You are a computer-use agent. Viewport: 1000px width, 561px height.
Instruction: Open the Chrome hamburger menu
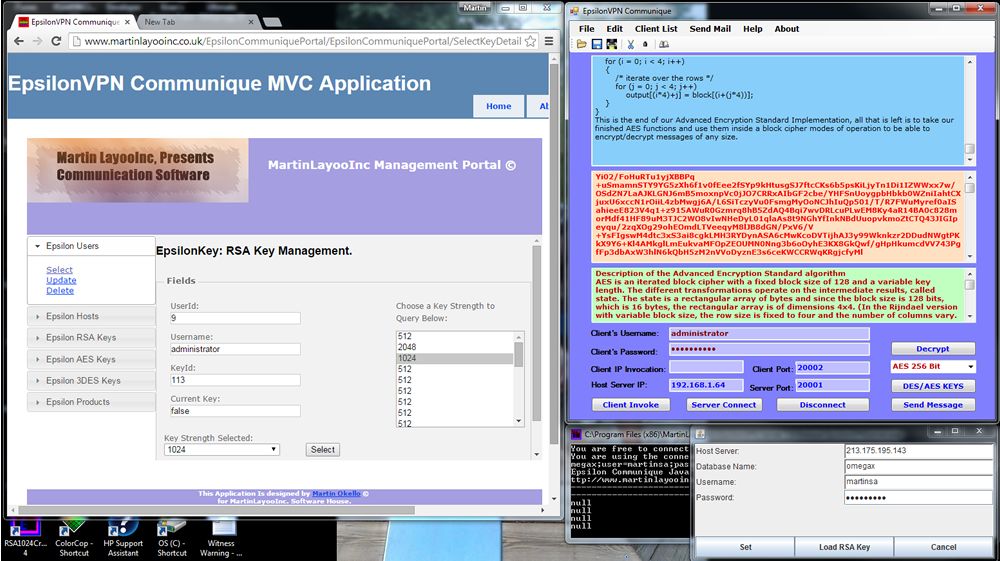(x=548, y=41)
